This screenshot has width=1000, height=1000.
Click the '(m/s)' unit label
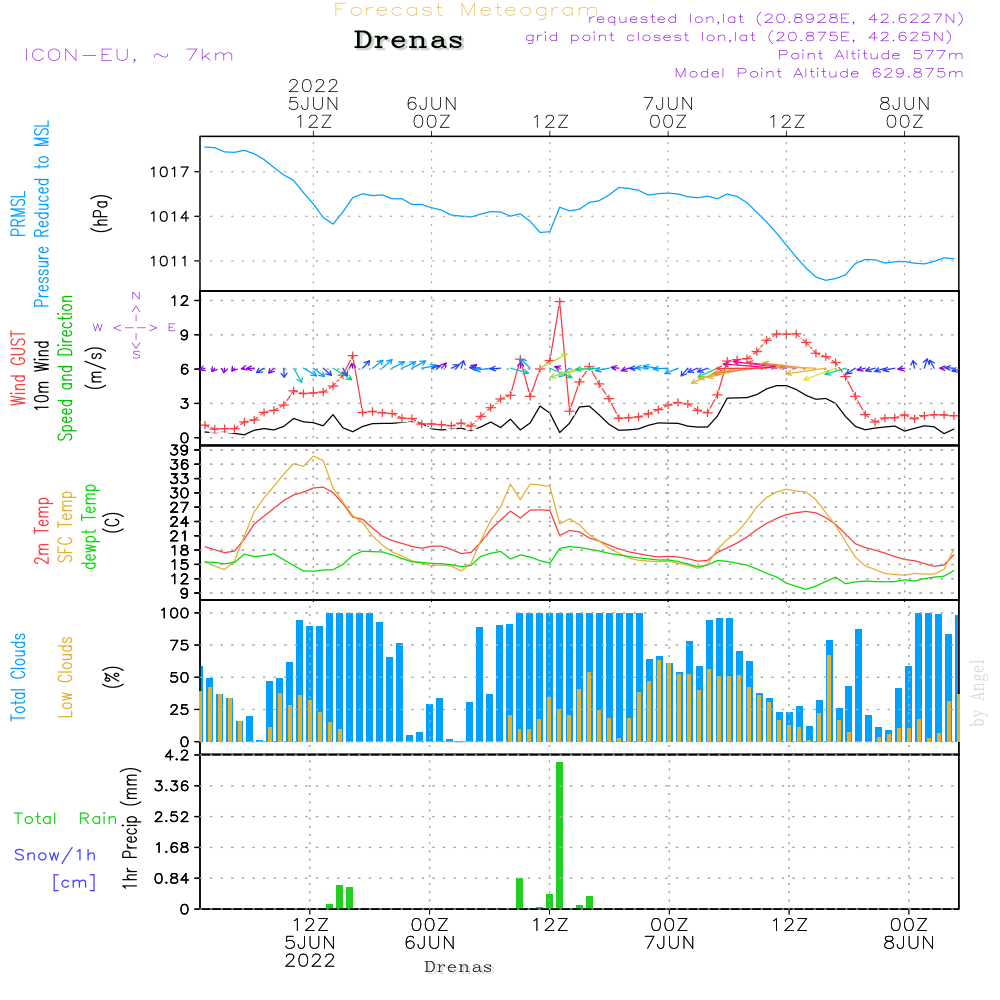coord(96,369)
